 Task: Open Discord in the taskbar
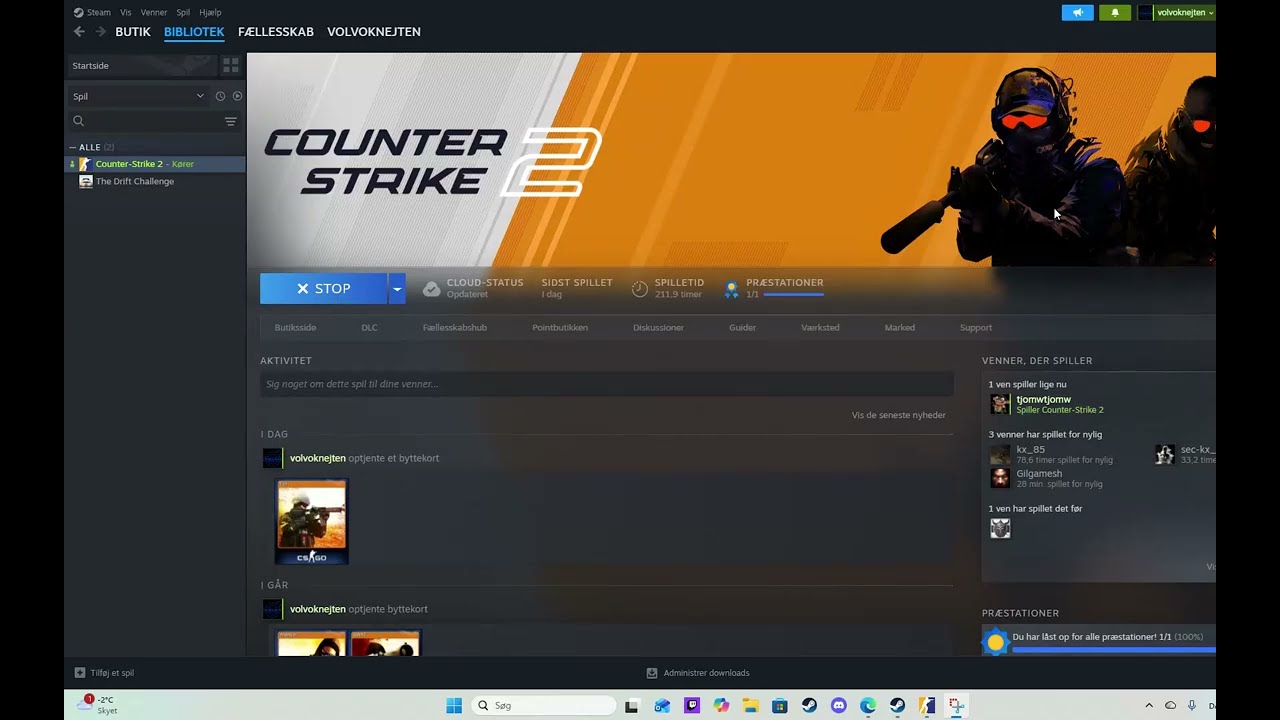point(838,706)
